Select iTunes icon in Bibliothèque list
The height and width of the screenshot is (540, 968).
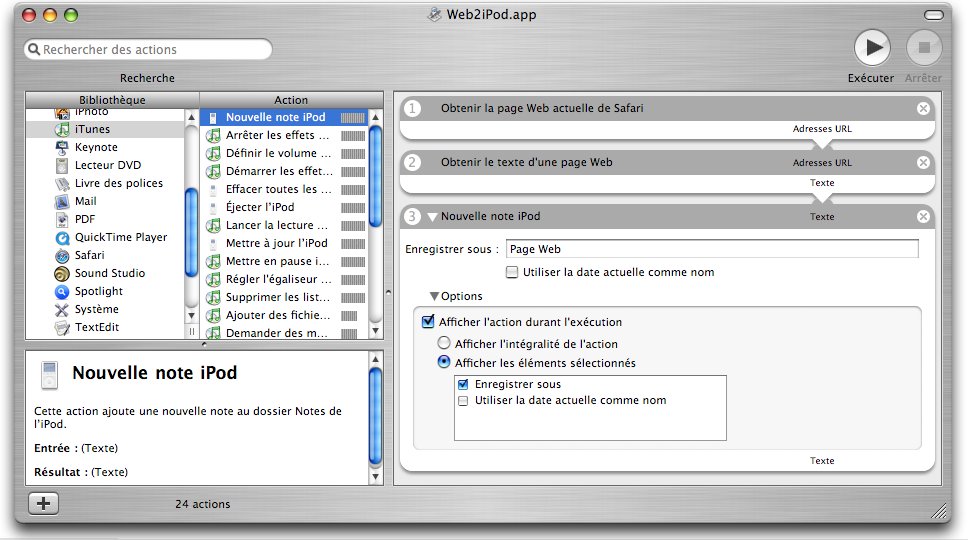tap(62, 129)
